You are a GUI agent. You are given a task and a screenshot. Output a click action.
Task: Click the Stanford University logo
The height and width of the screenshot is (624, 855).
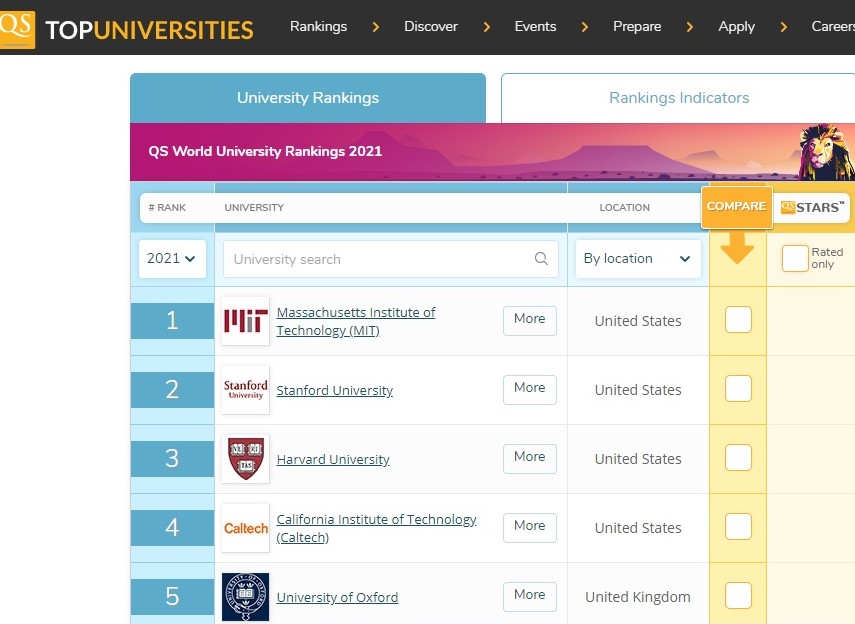coord(245,390)
